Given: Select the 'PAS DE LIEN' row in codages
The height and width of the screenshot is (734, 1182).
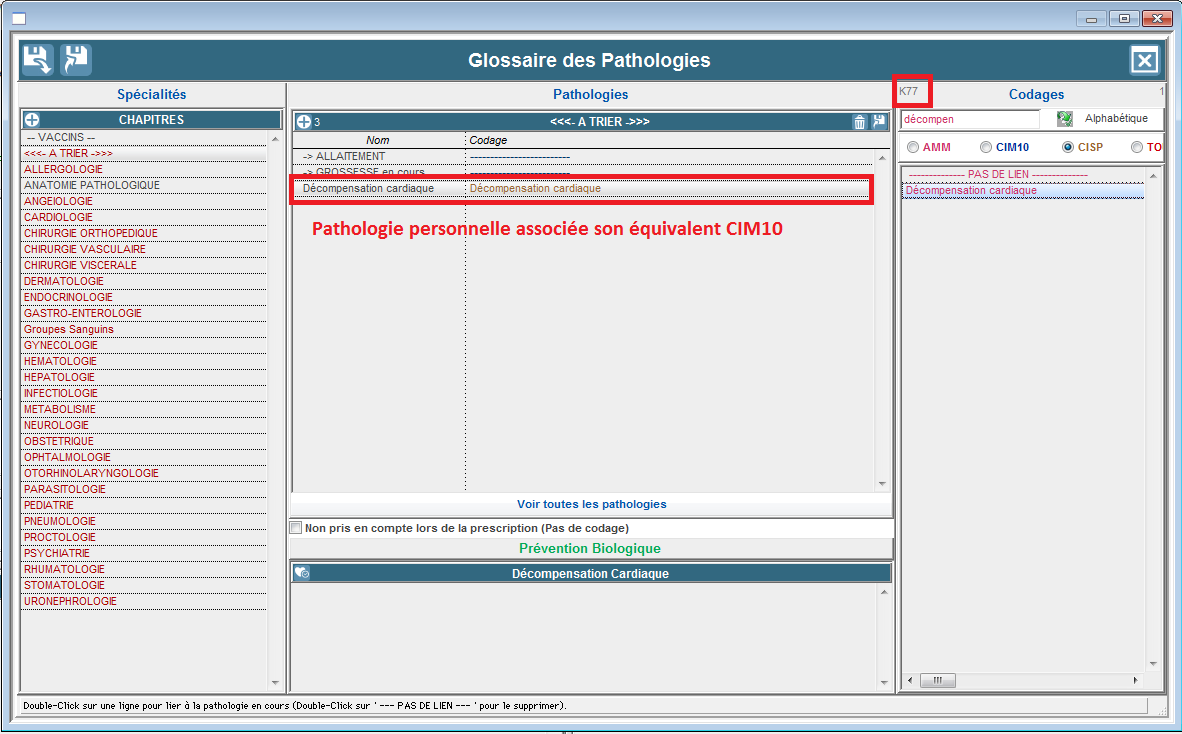Looking at the screenshot, I should click(1020, 174).
